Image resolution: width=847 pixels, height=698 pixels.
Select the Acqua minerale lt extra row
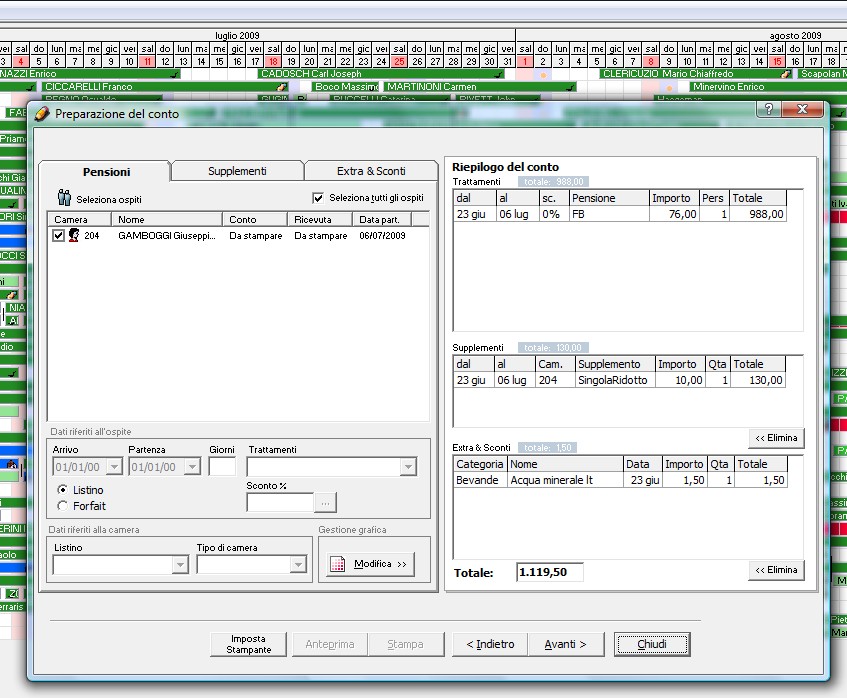[620, 480]
